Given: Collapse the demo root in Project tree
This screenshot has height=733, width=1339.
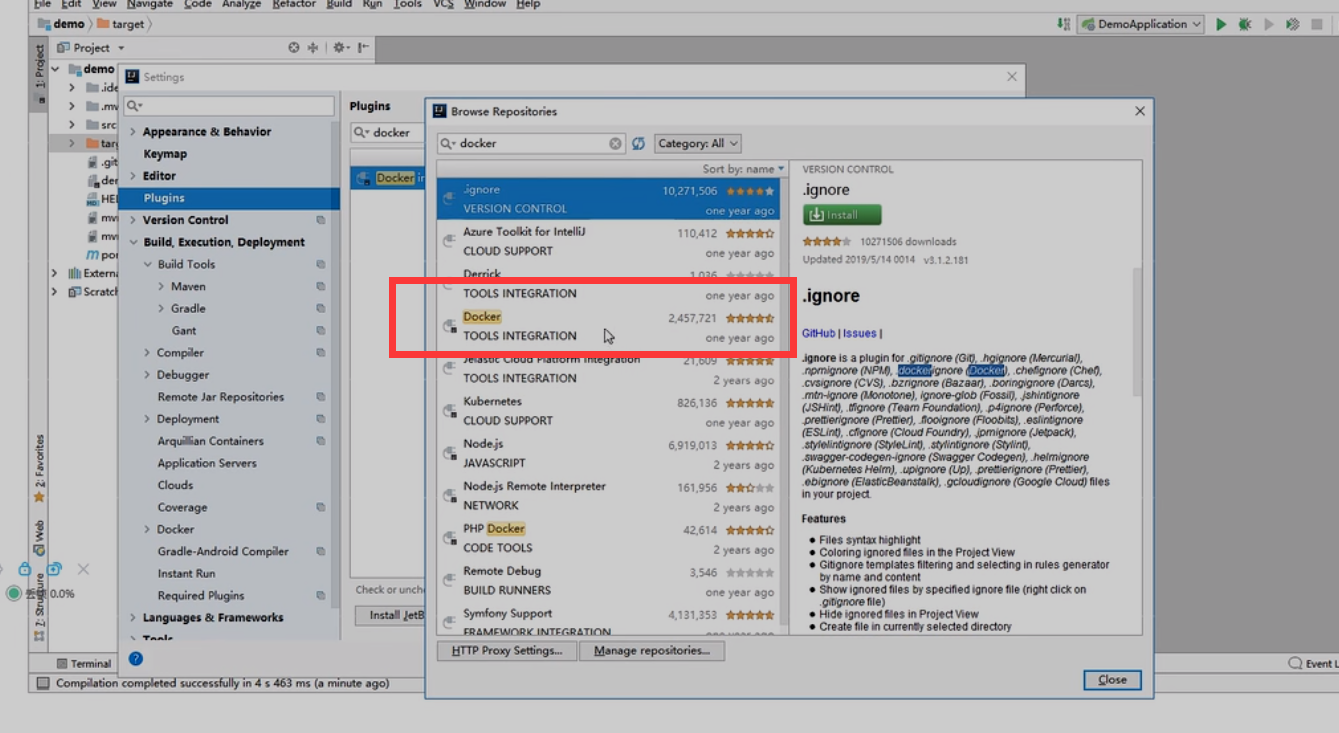Looking at the screenshot, I should (x=57, y=69).
